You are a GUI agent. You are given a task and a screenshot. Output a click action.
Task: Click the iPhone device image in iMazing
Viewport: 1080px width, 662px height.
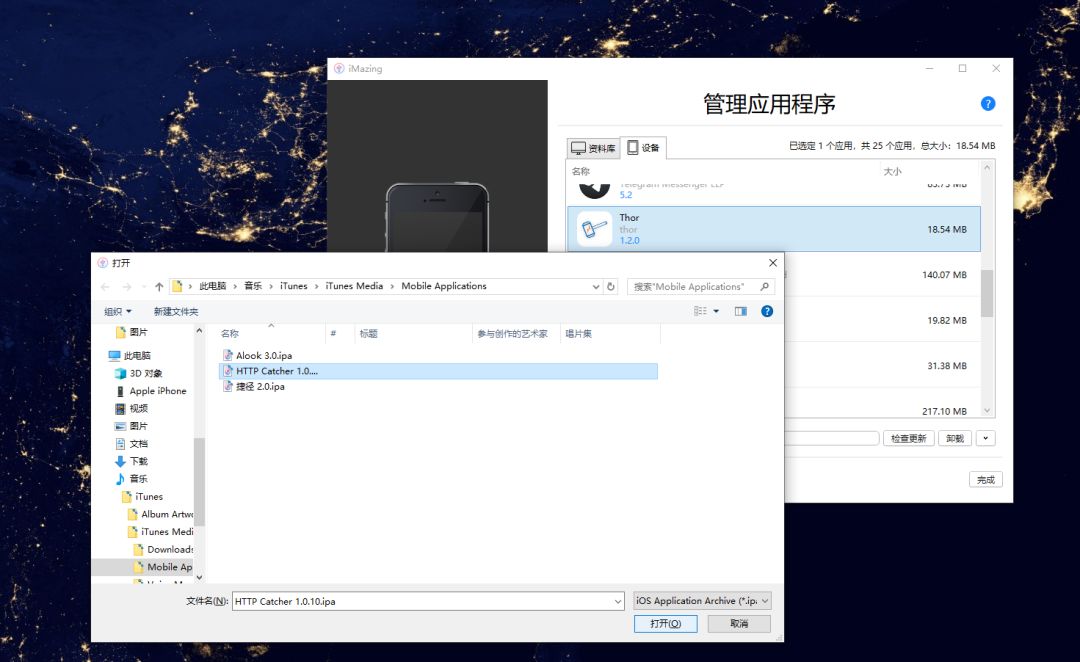pos(437,217)
